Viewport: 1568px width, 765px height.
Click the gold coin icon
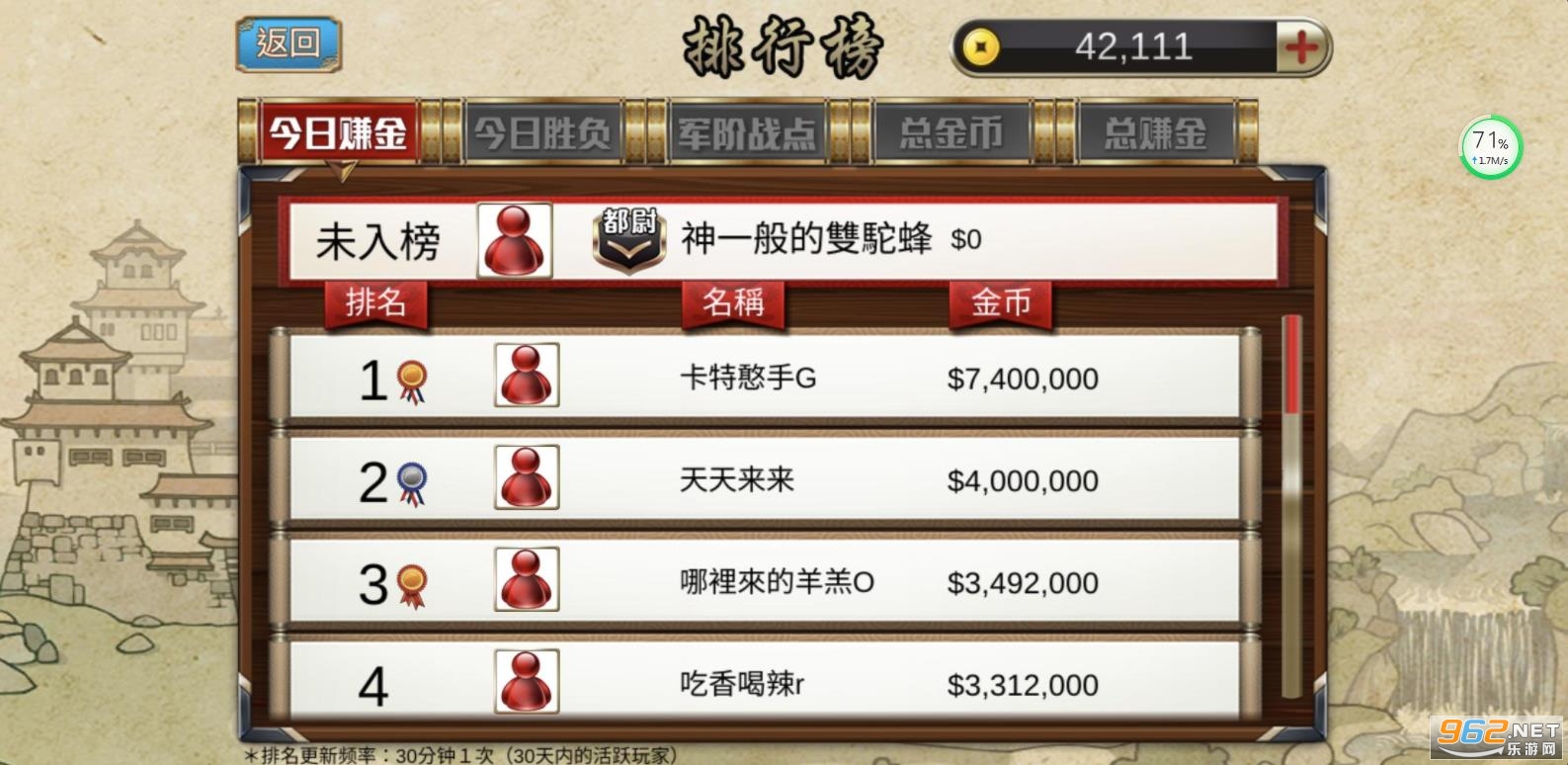pos(981,47)
